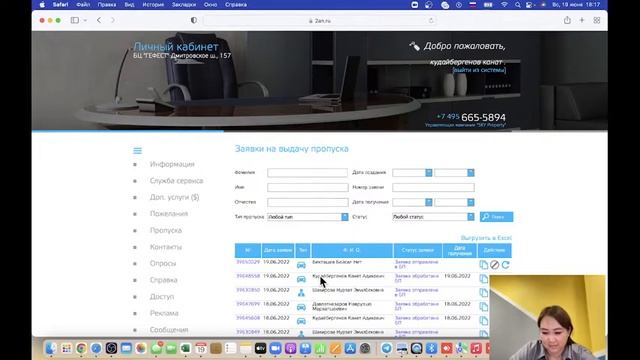Copy the 18.06.2022 Кудайбергенов request
This screenshot has width=640, height=360.
point(484,320)
